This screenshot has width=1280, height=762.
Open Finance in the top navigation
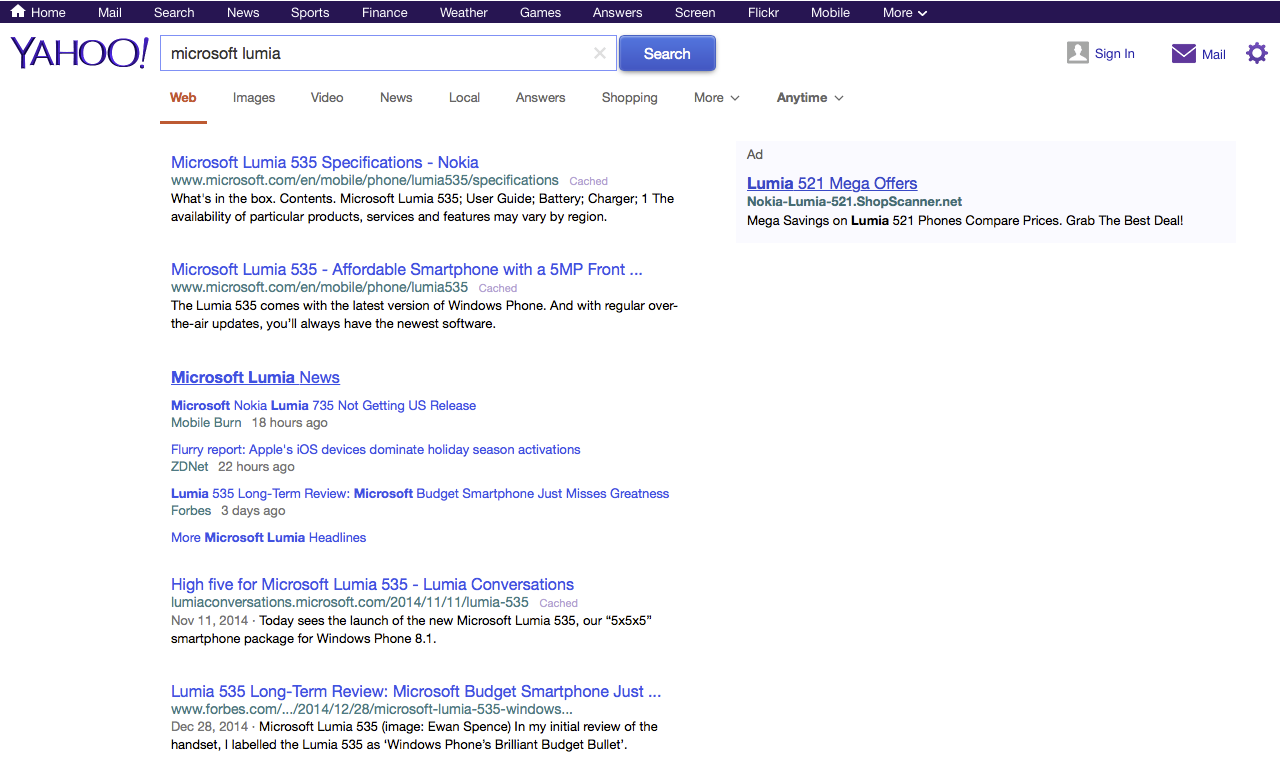tap(384, 13)
